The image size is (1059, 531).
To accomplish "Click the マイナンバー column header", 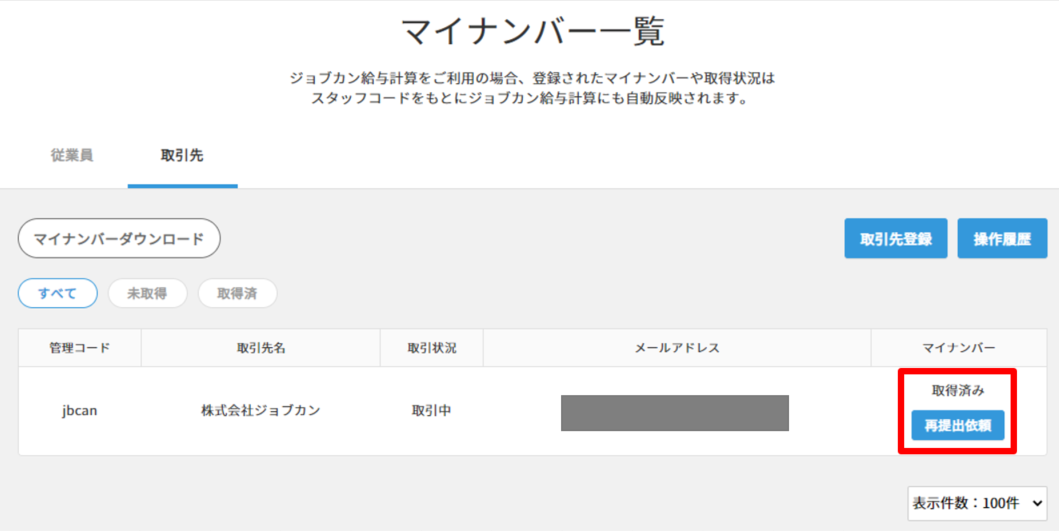I will [959, 348].
